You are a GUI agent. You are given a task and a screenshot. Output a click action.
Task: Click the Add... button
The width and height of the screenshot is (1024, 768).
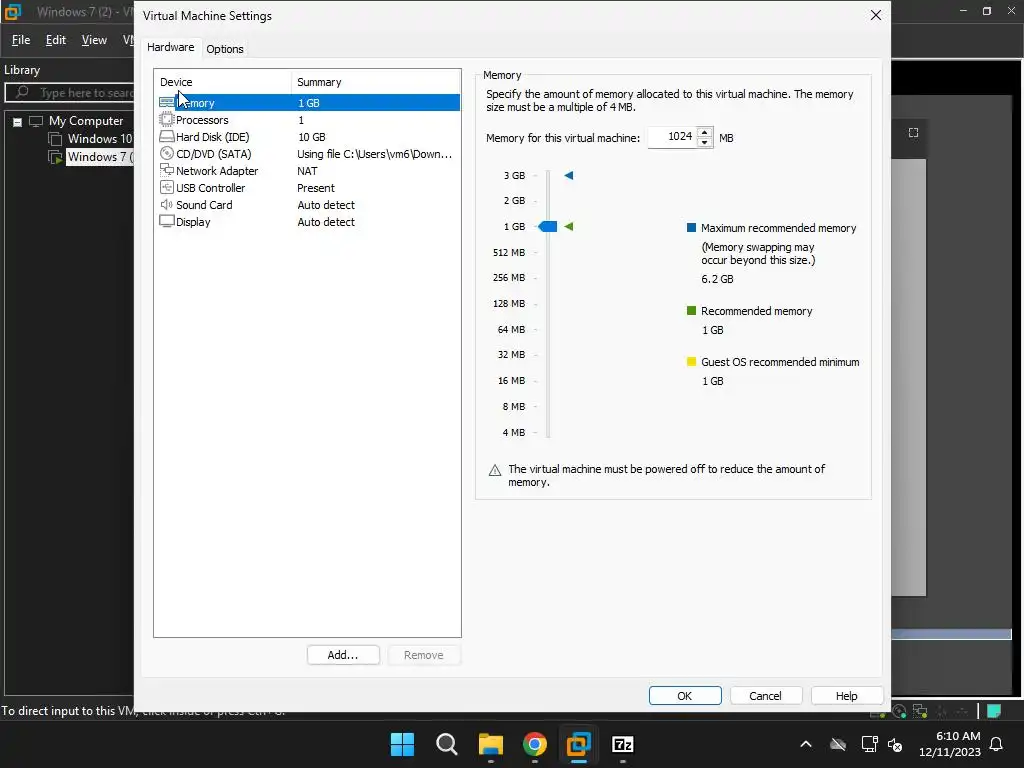click(343, 655)
